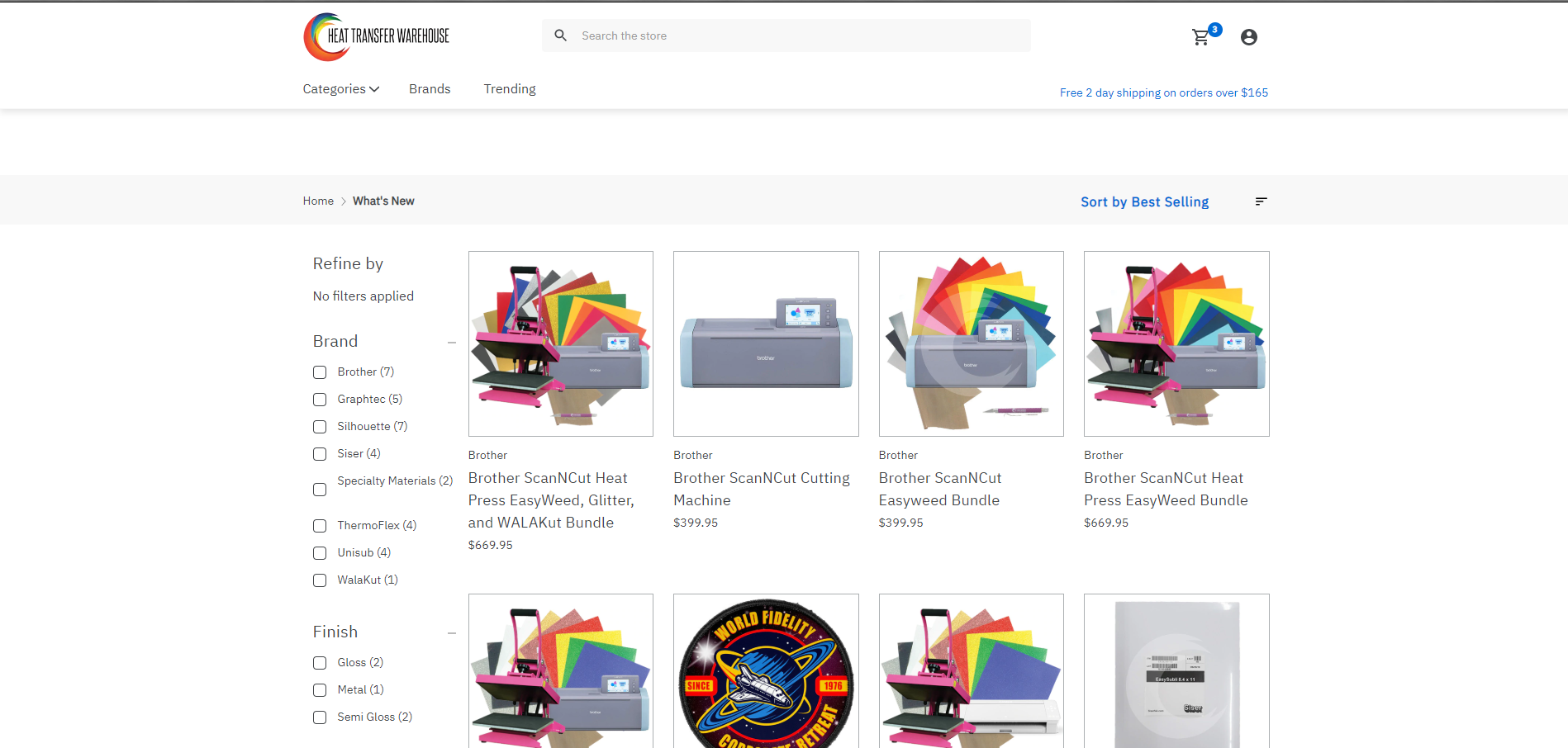Click title Brother ScanNCut Easyweed Bundle
The image size is (1568, 748).
tap(940, 489)
